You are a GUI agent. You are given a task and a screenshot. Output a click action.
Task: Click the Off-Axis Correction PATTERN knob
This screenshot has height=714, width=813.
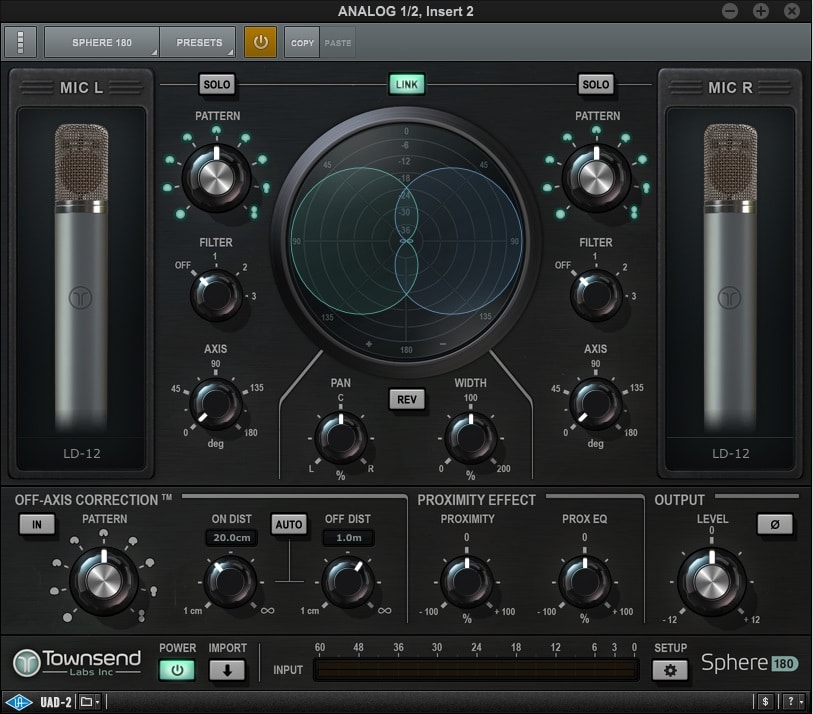[104, 581]
